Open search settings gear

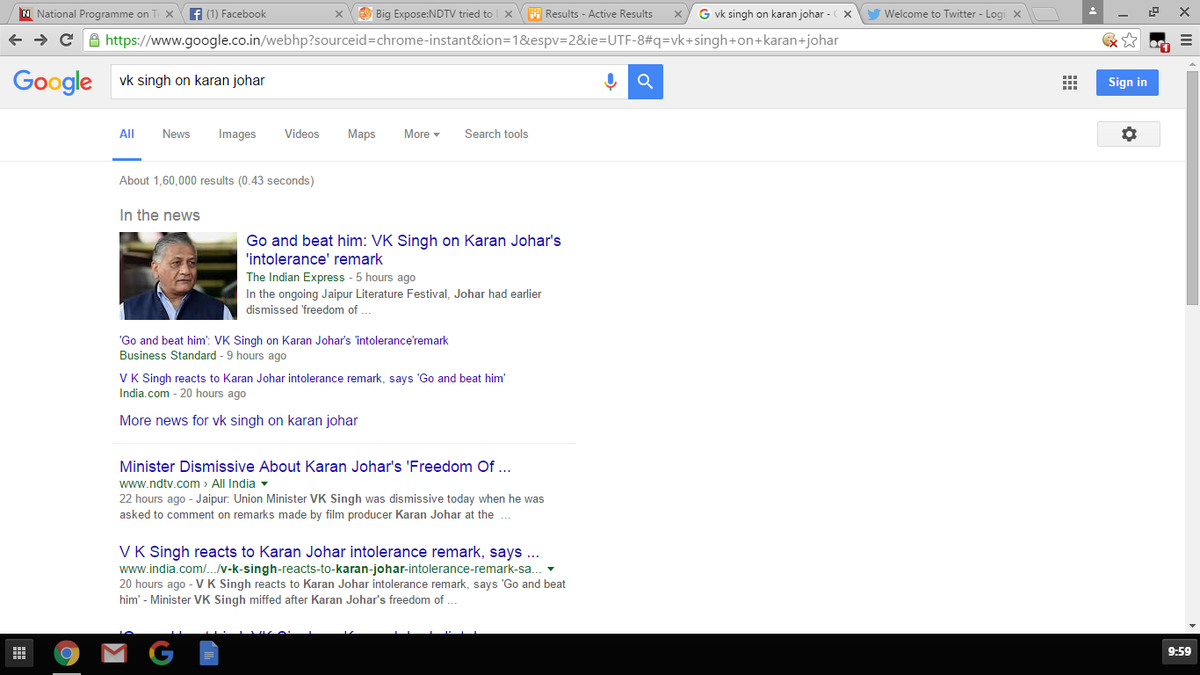pos(1129,134)
